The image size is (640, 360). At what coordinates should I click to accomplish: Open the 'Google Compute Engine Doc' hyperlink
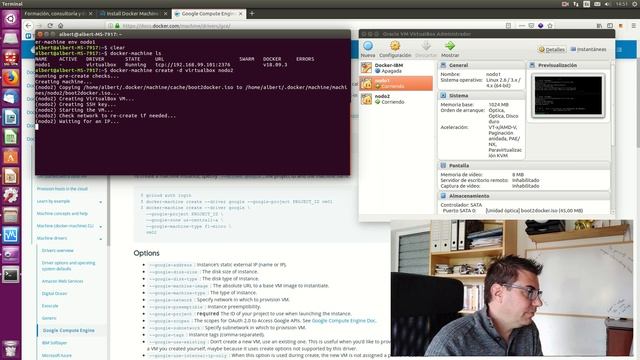coord(343,321)
